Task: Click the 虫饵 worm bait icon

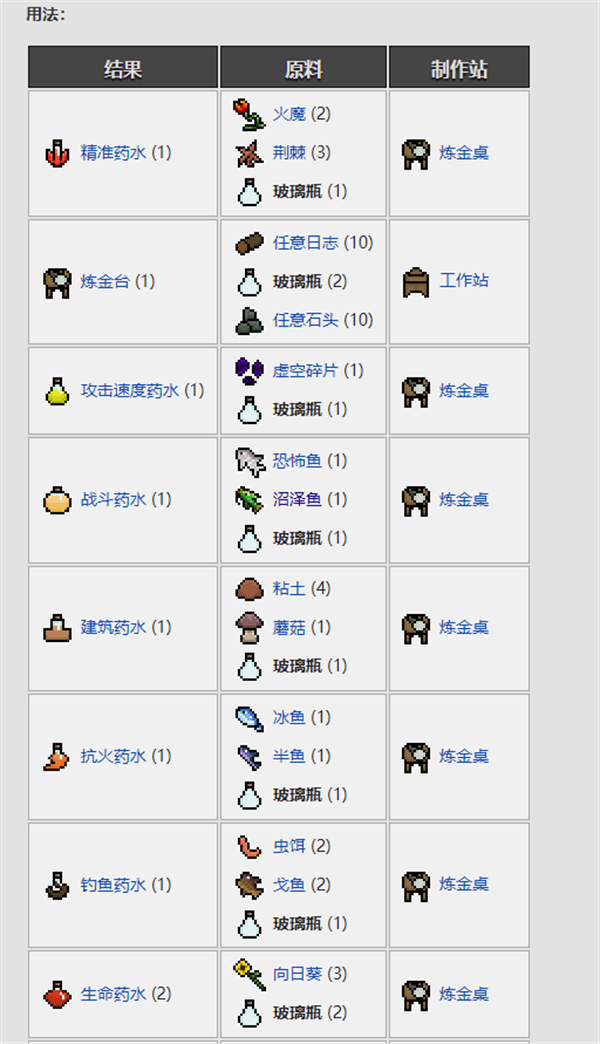Action: click(249, 846)
